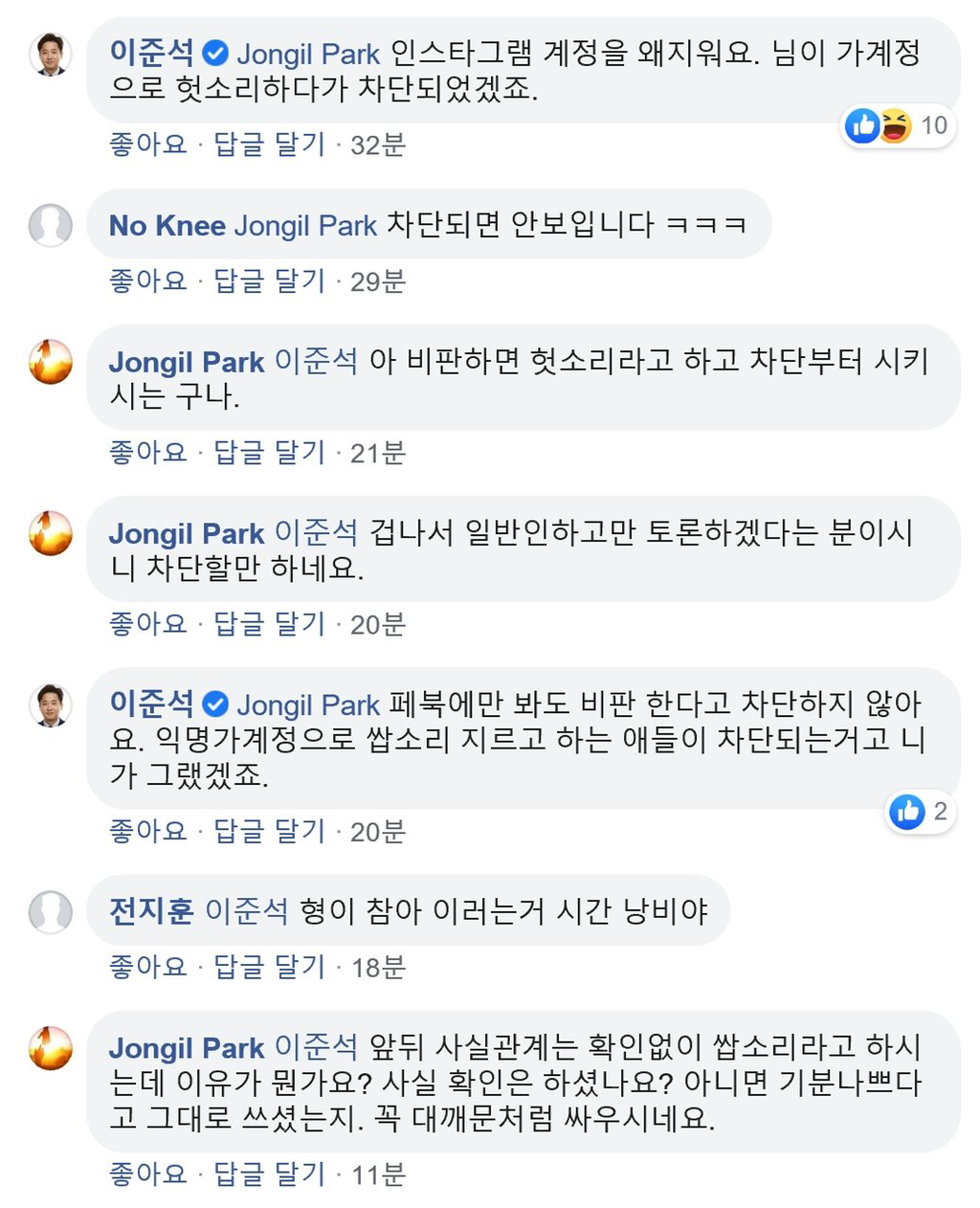This screenshot has height=1208, width=980.
Task: Click the 18분 timestamp on 전지훈's comment
Action: pos(378,968)
